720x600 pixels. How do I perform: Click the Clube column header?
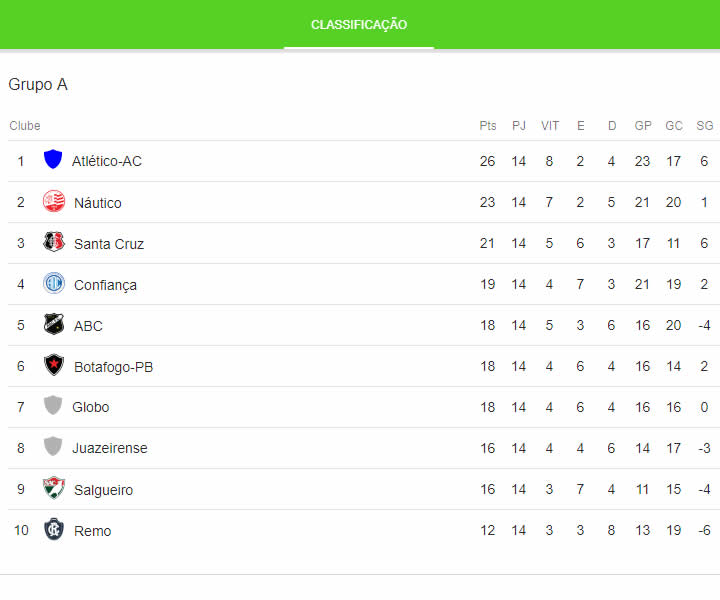click(25, 126)
